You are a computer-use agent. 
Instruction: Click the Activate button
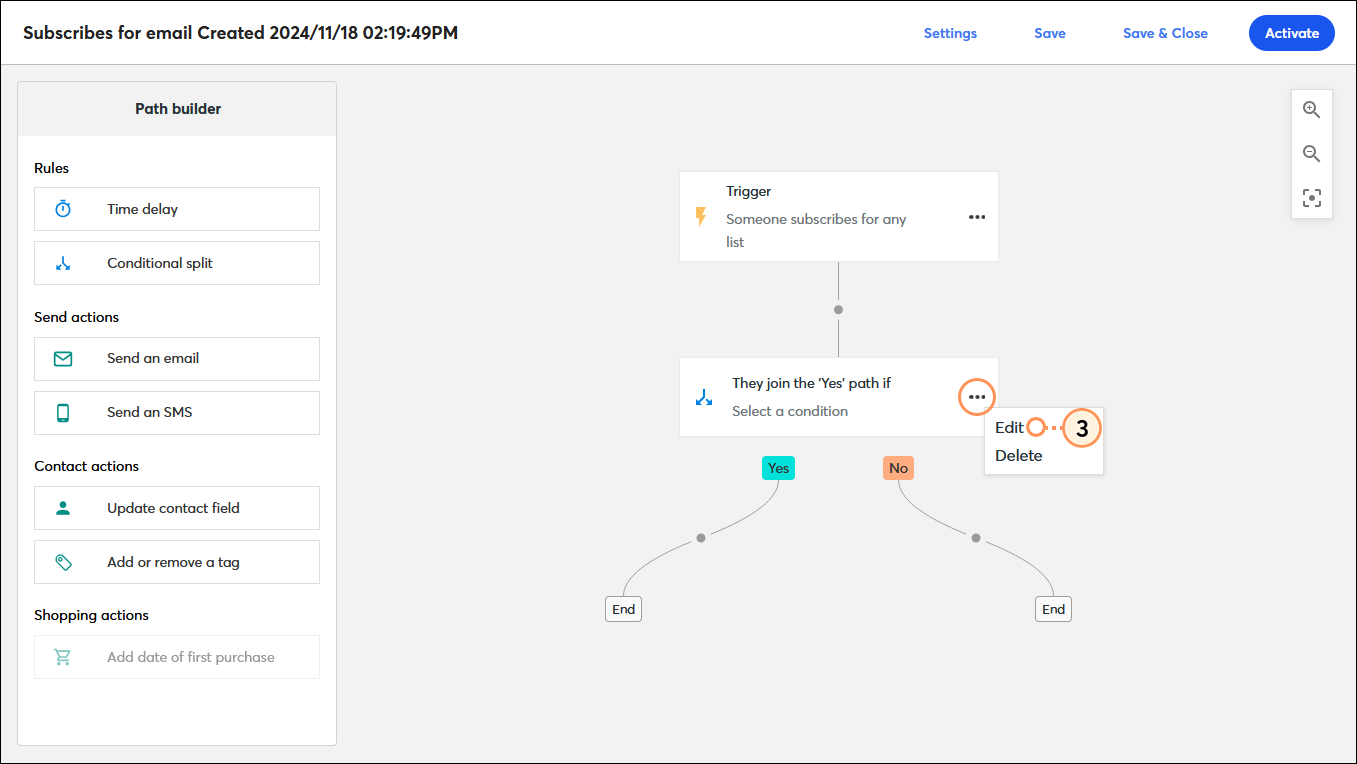click(1292, 33)
